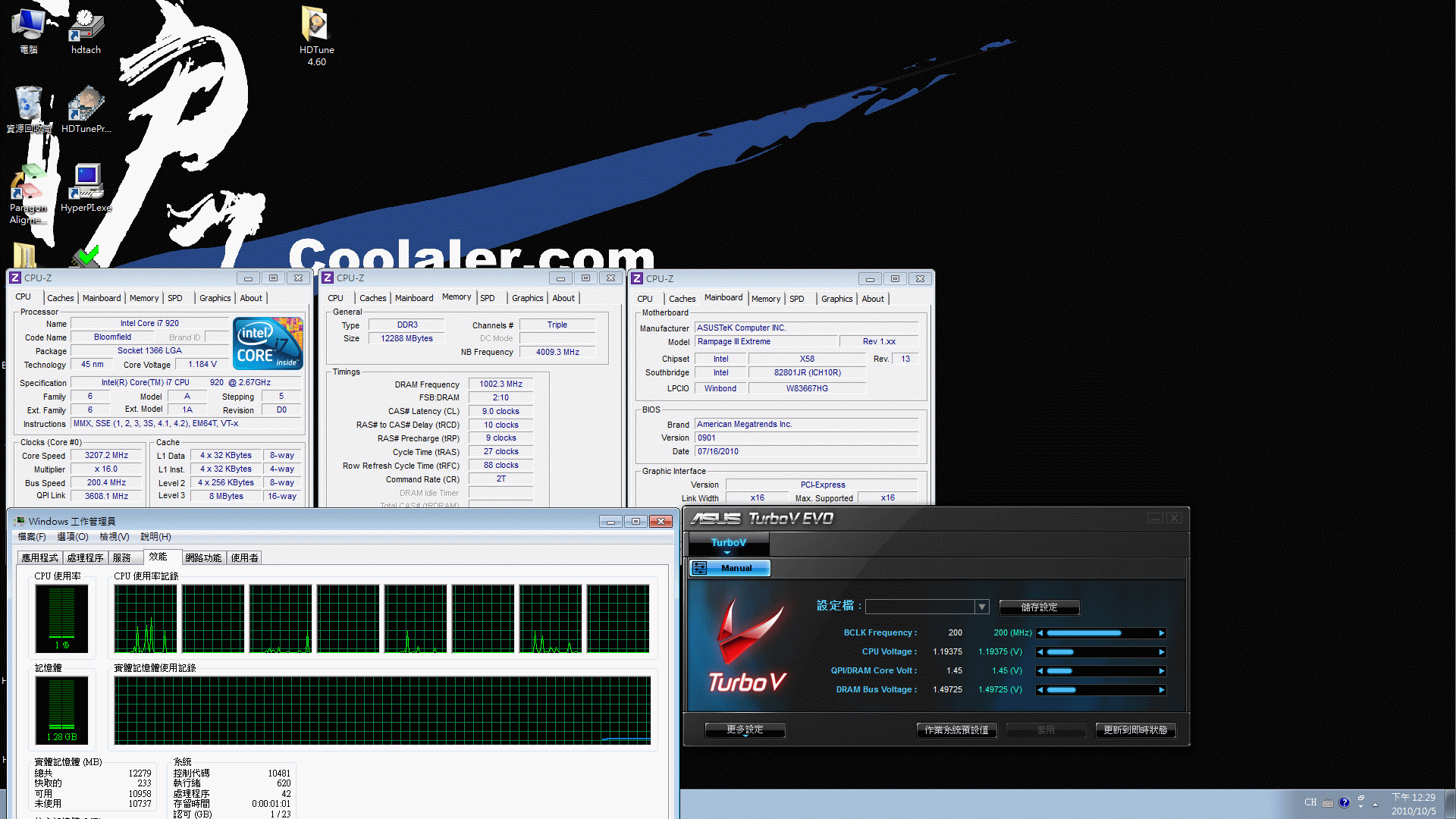Click the 更多設定 more settings button
The image size is (1456, 819).
745,730
